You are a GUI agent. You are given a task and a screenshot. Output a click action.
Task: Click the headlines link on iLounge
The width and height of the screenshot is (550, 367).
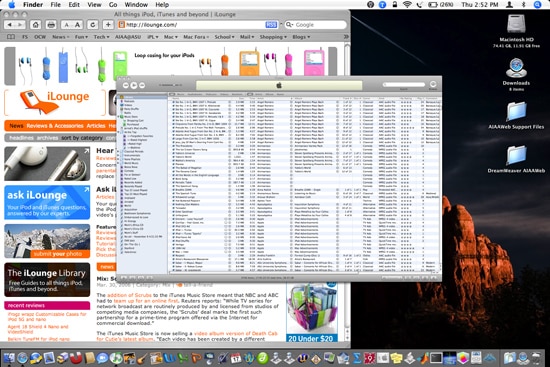[x=21, y=138]
